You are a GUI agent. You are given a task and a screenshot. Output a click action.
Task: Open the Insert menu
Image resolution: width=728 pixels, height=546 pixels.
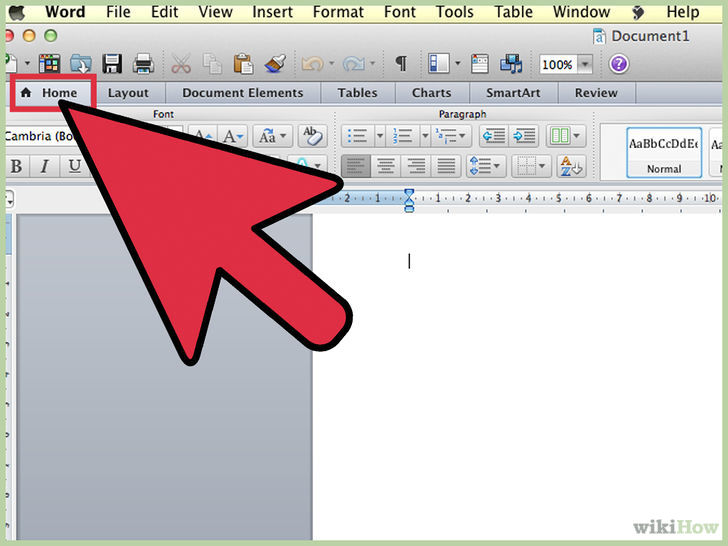pos(273,12)
